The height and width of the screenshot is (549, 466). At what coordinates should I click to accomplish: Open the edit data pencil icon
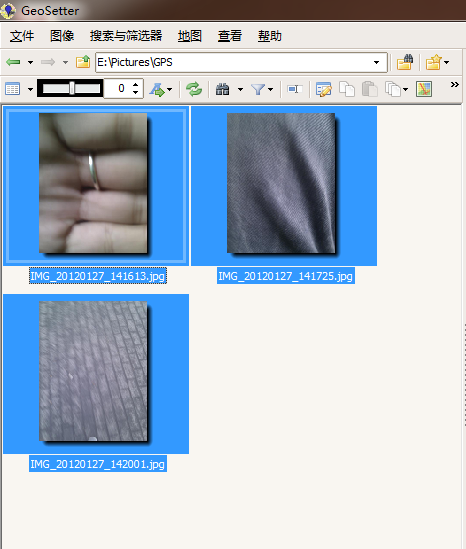324,89
